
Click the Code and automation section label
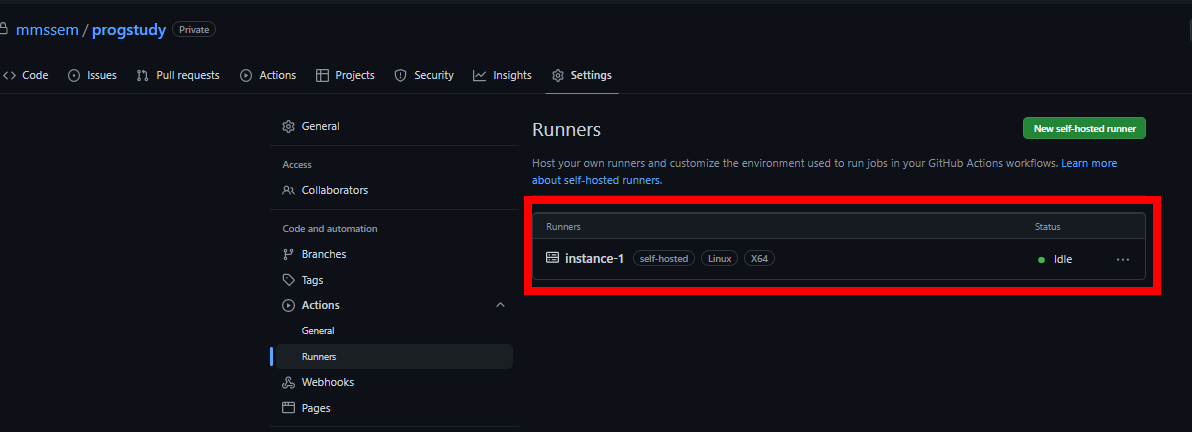[330, 228]
